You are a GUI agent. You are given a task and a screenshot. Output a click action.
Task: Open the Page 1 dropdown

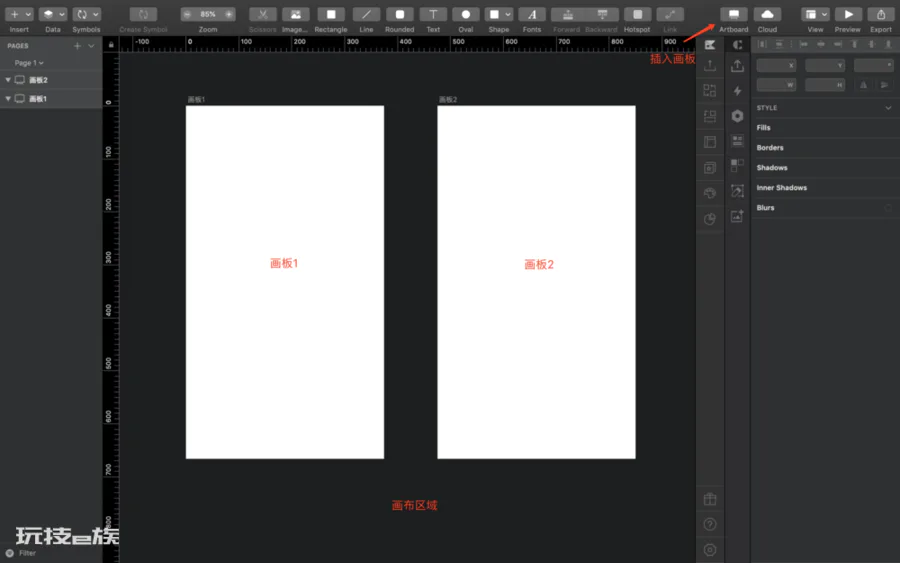29,63
